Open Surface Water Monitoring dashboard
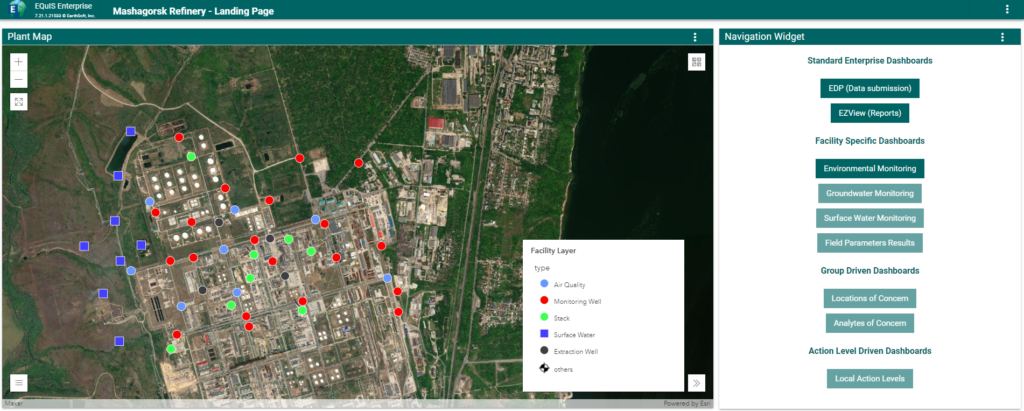 point(869,218)
